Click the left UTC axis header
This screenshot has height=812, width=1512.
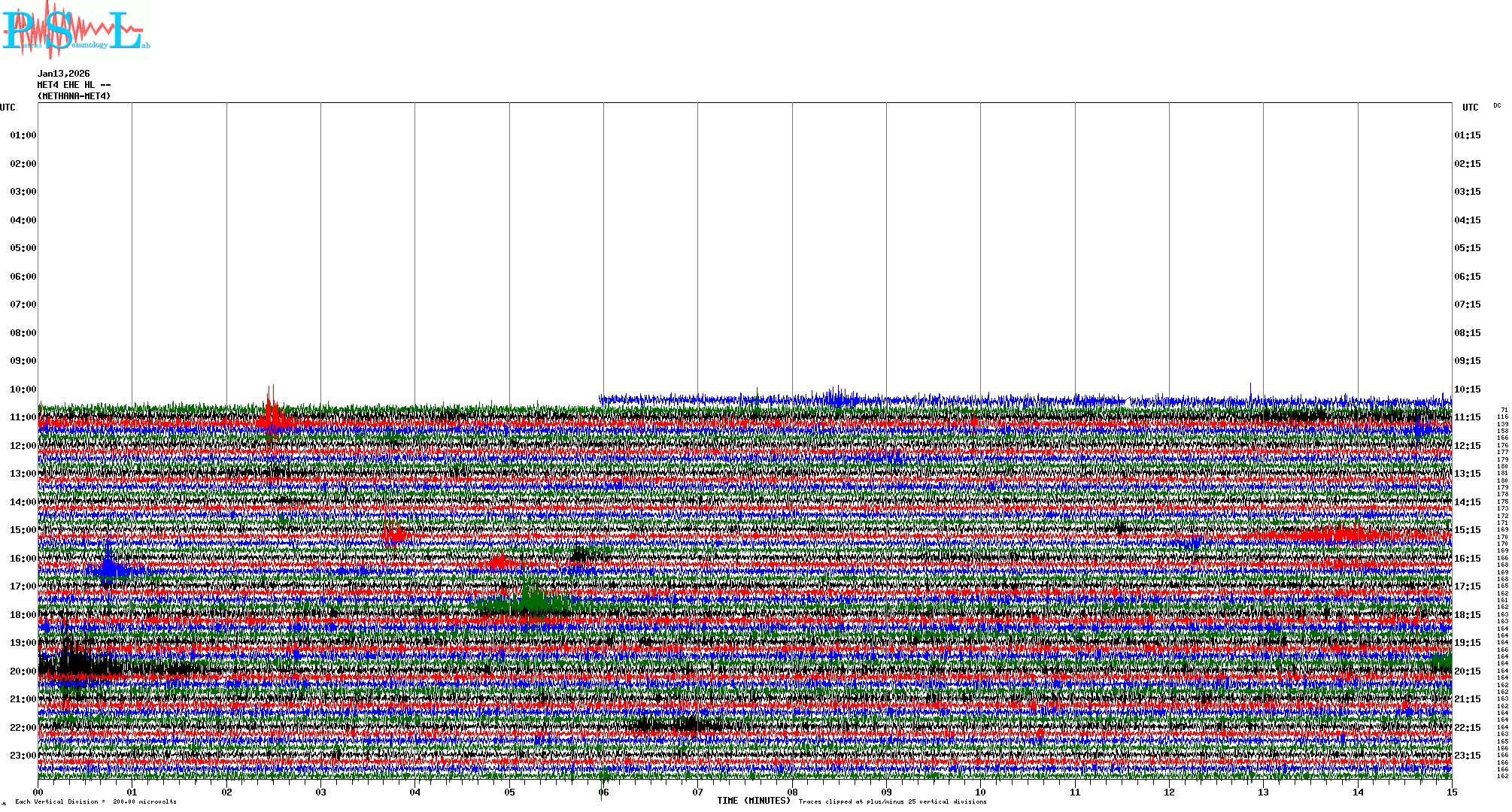point(8,108)
